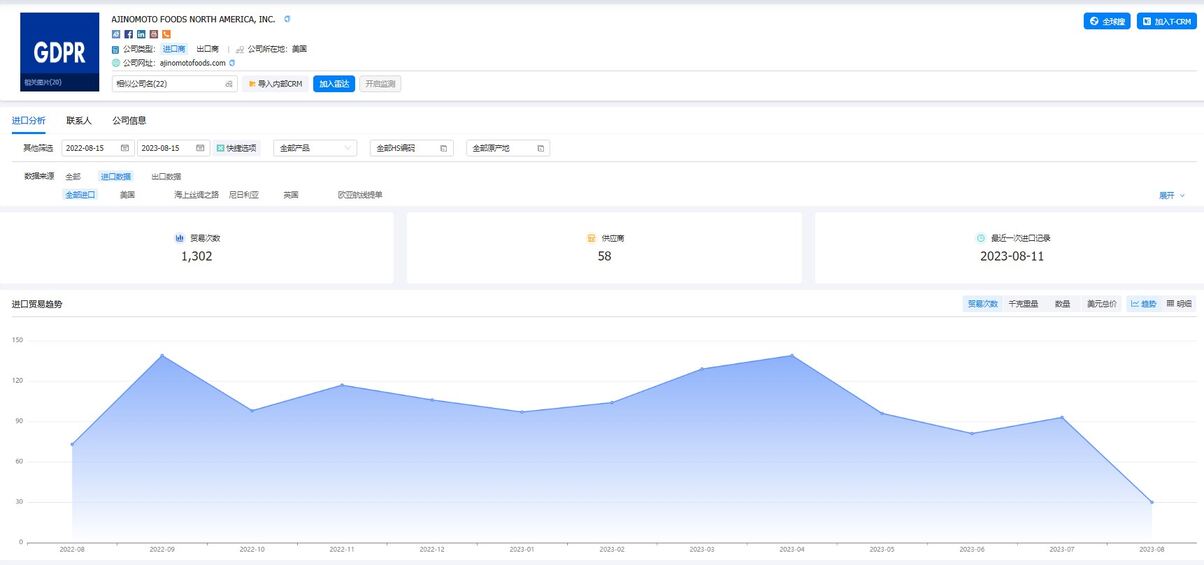The height and width of the screenshot is (565, 1204).
Task: Expand the filter list with 展开
Action: coord(1172,195)
